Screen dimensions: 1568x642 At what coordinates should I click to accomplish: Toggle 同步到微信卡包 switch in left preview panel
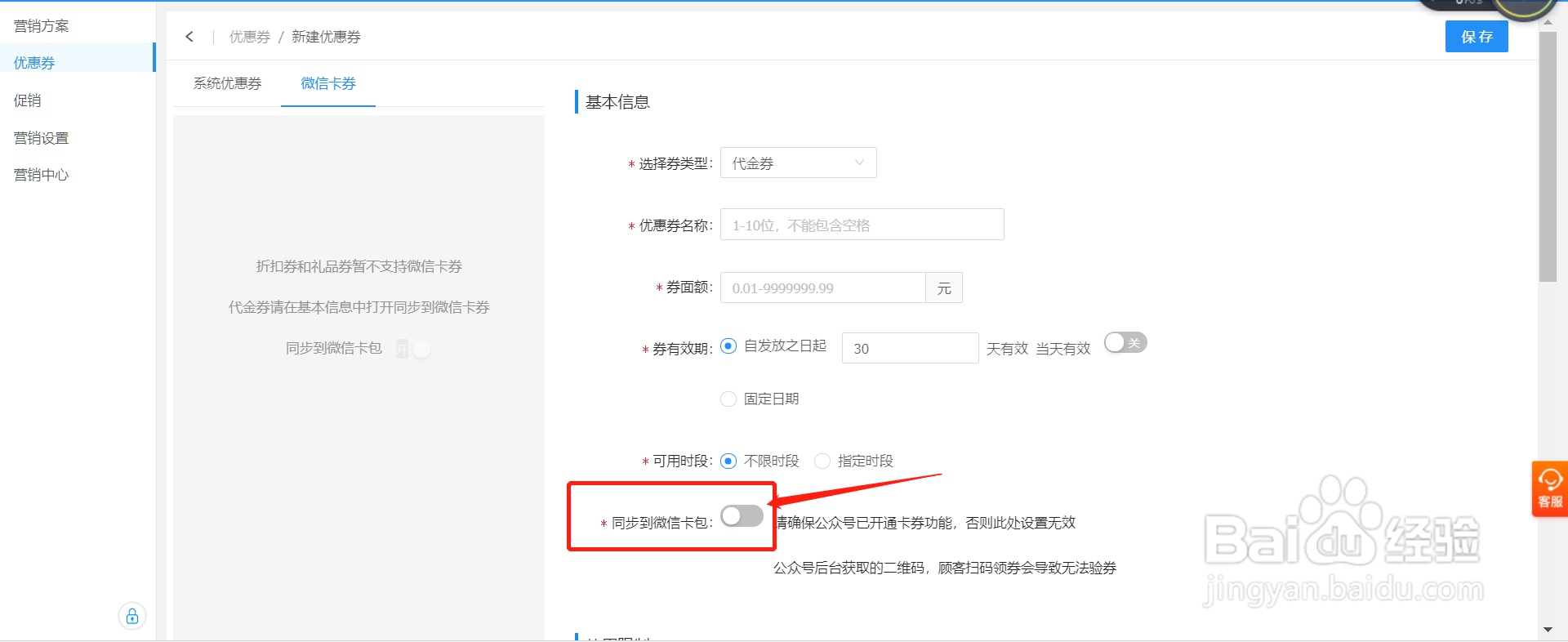pos(414,349)
